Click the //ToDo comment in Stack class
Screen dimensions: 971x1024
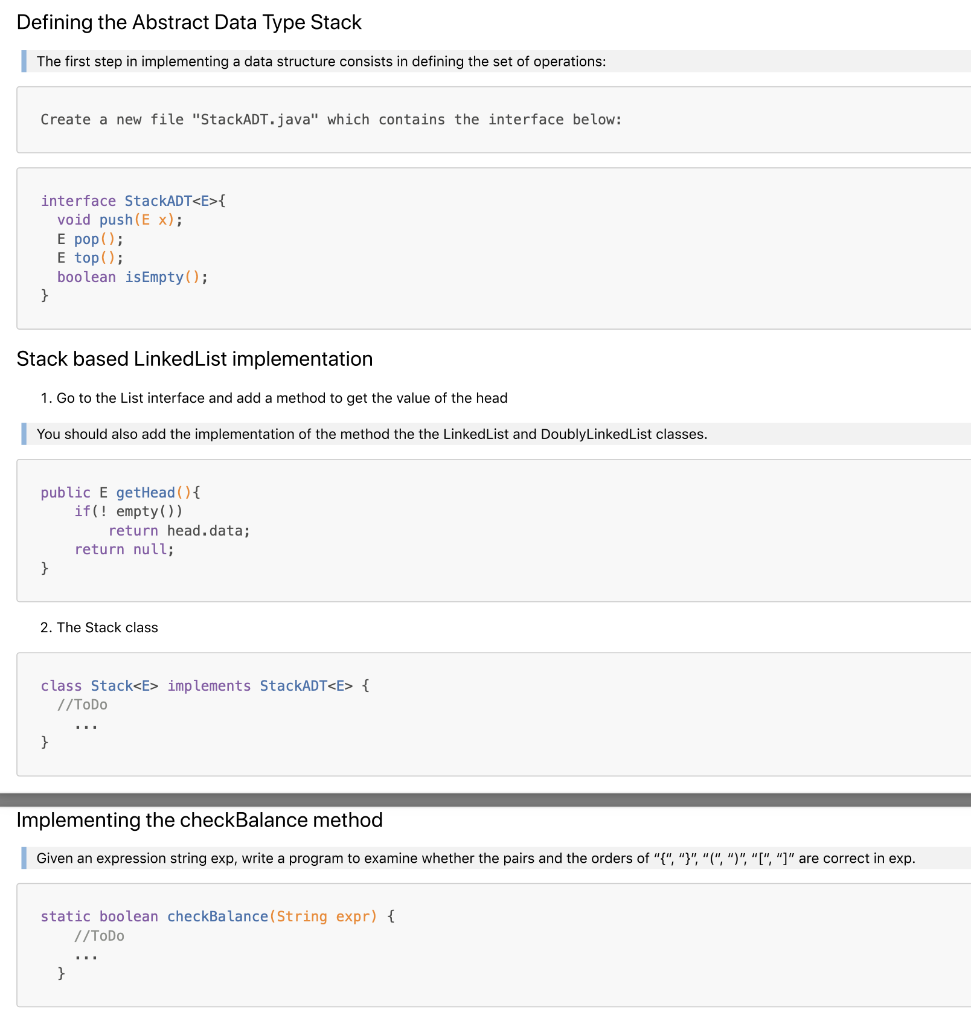[x=82, y=705]
